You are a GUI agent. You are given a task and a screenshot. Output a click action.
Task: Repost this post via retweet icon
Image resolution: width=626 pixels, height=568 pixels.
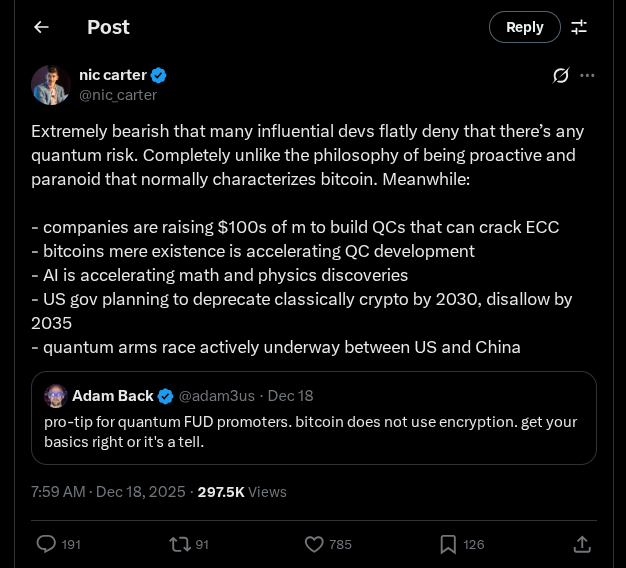(x=179, y=544)
